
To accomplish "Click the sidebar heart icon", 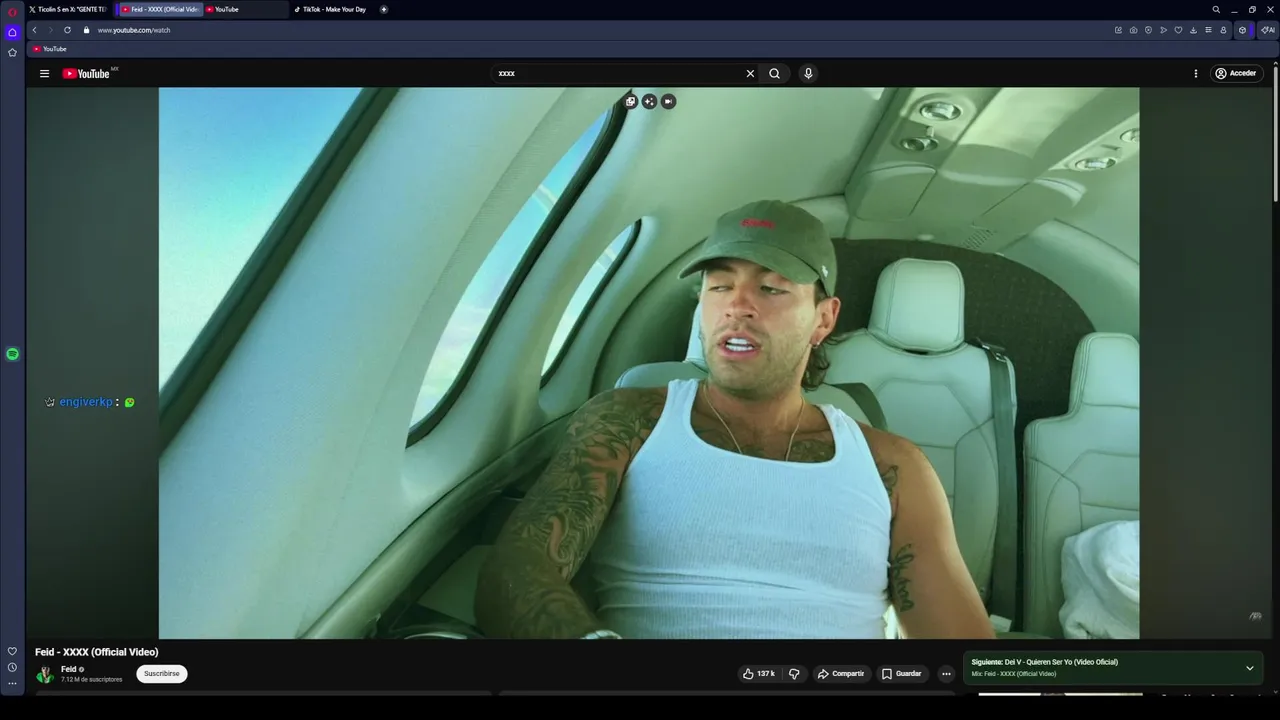I will (12, 651).
